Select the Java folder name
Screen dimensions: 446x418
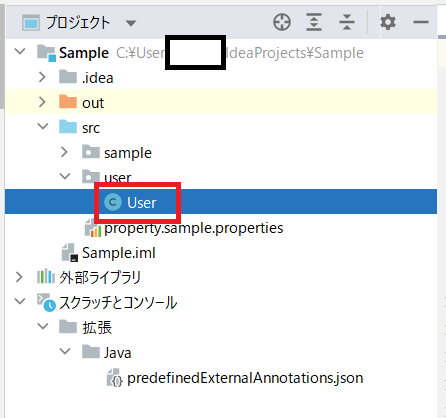tap(117, 353)
